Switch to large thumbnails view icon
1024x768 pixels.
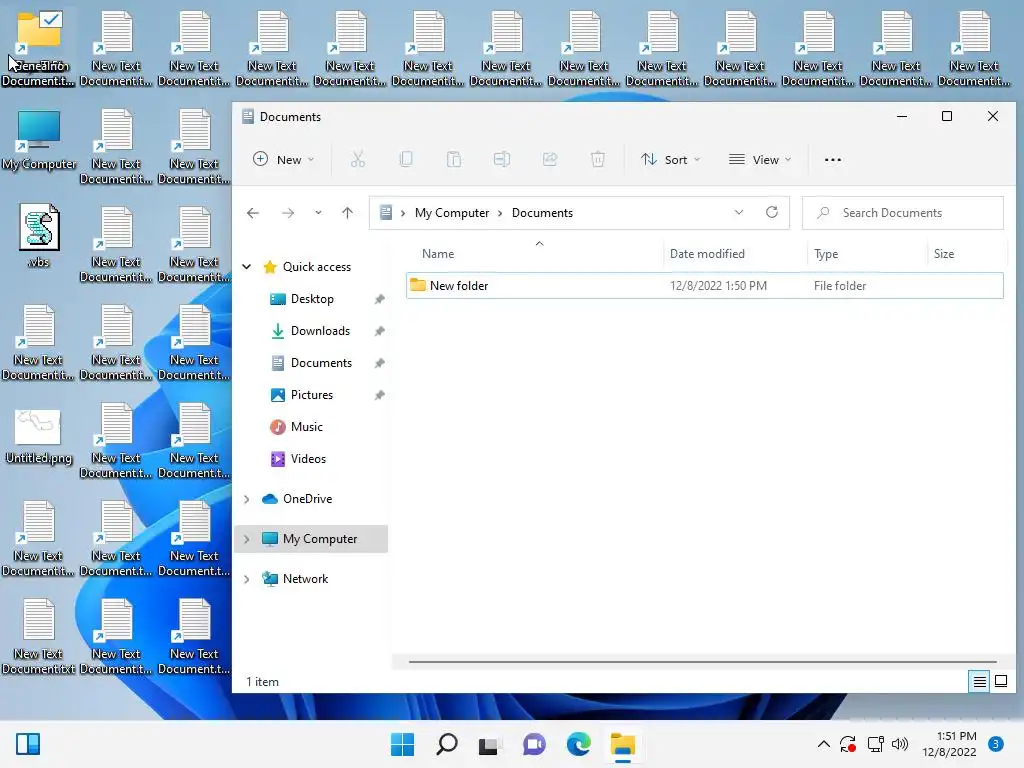pyautogui.click(x=1000, y=682)
